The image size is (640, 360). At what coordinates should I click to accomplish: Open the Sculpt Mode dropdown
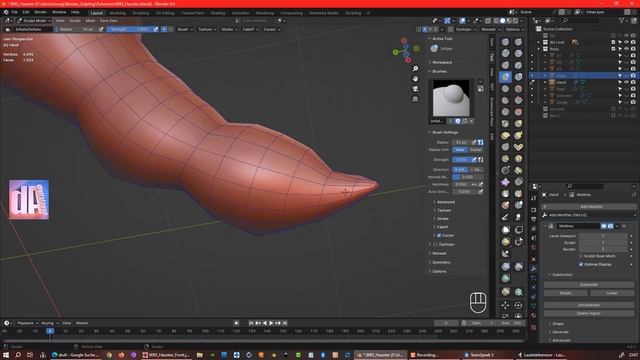(x=34, y=20)
